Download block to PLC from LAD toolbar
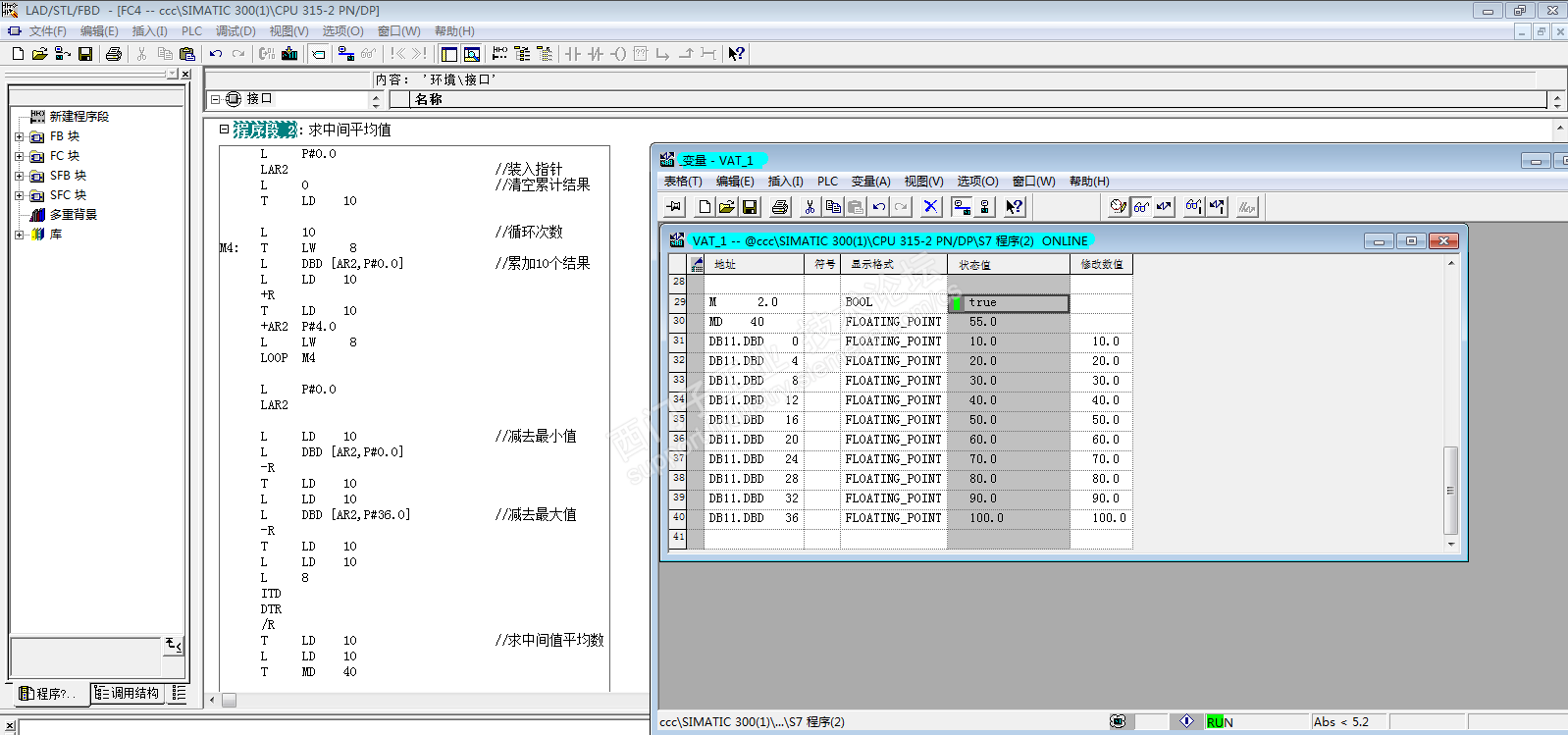The image size is (1568, 735). [x=289, y=54]
